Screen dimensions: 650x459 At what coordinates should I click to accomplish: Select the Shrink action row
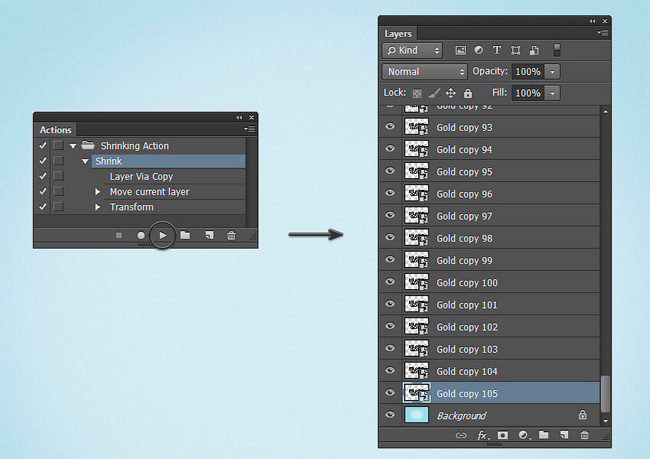tap(168, 161)
